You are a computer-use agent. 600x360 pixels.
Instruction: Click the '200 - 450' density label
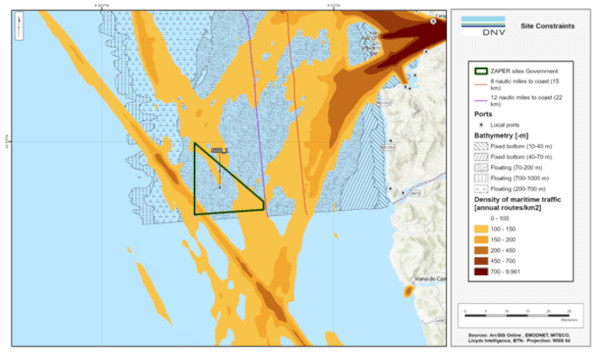pyautogui.click(x=503, y=251)
